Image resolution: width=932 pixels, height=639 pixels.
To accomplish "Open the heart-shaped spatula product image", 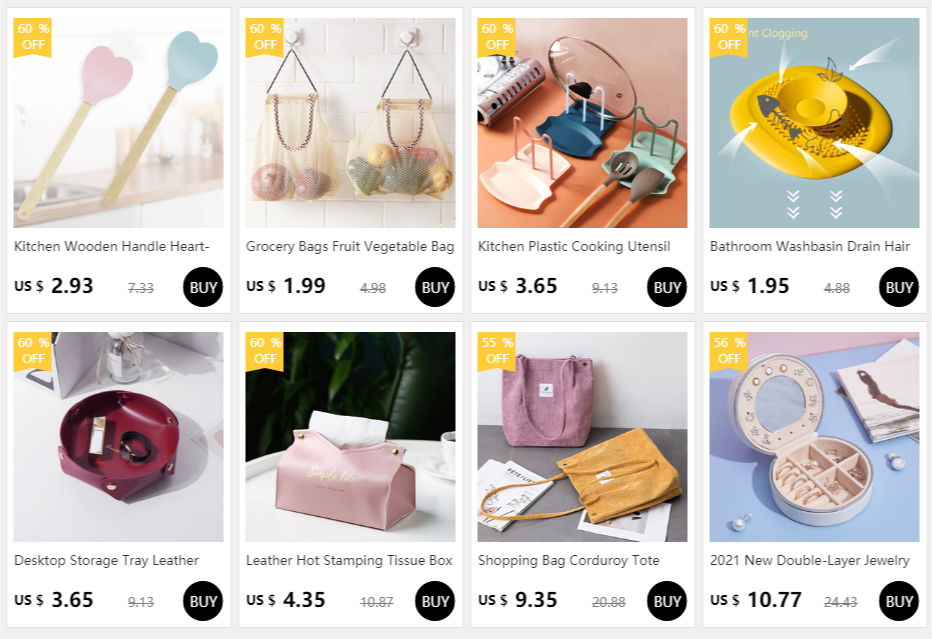I will (x=118, y=122).
